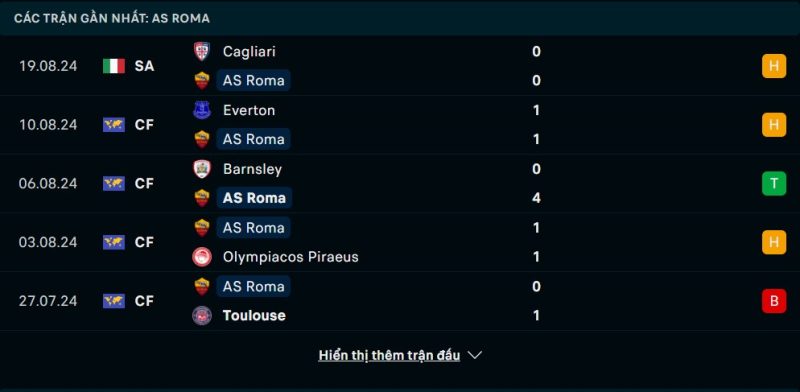Click the world flag icon for 10.08.24 match

114,125
